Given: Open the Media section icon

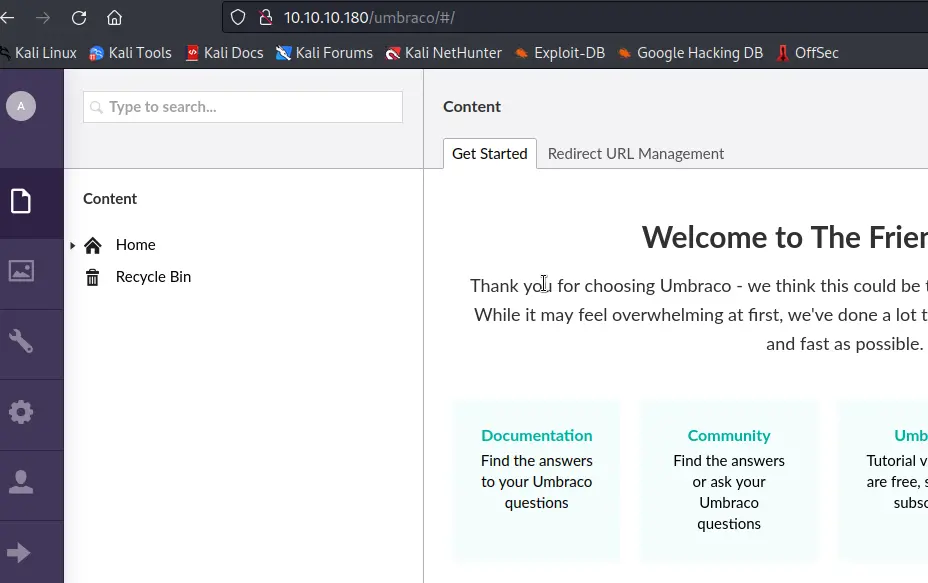Looking at the screenshot, I should (x=21, y=271).
